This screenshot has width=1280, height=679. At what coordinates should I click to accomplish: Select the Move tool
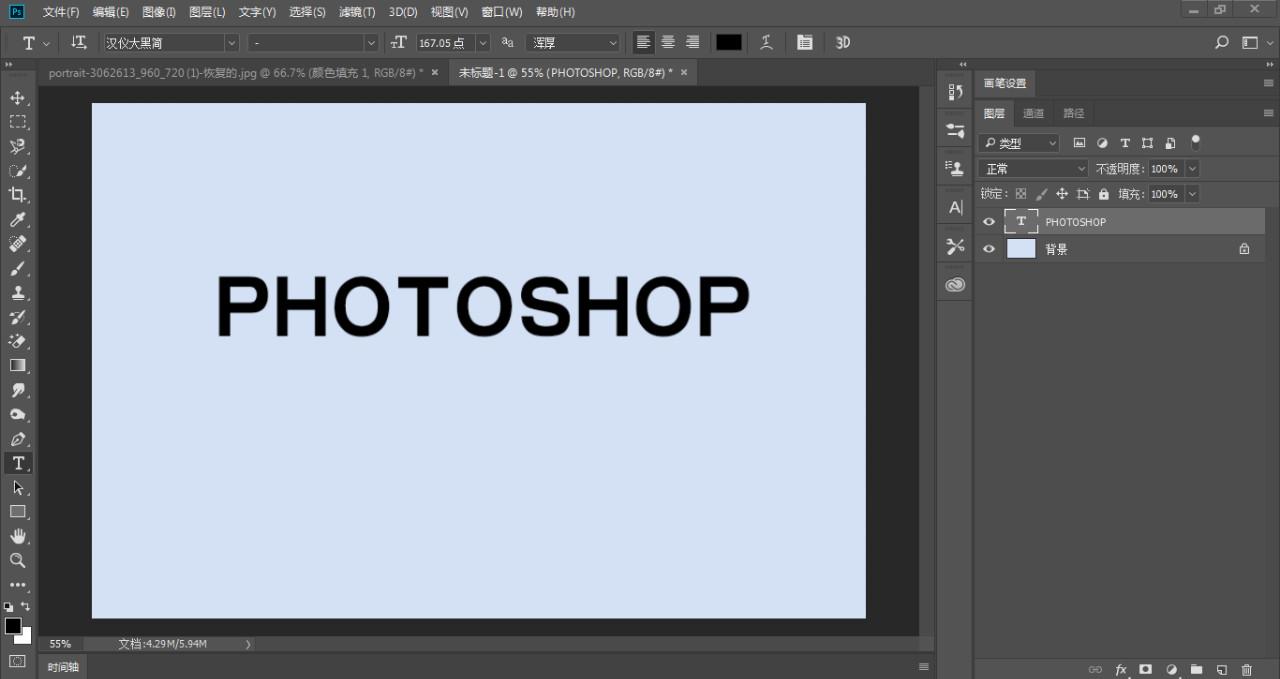[x=17, y=98]
